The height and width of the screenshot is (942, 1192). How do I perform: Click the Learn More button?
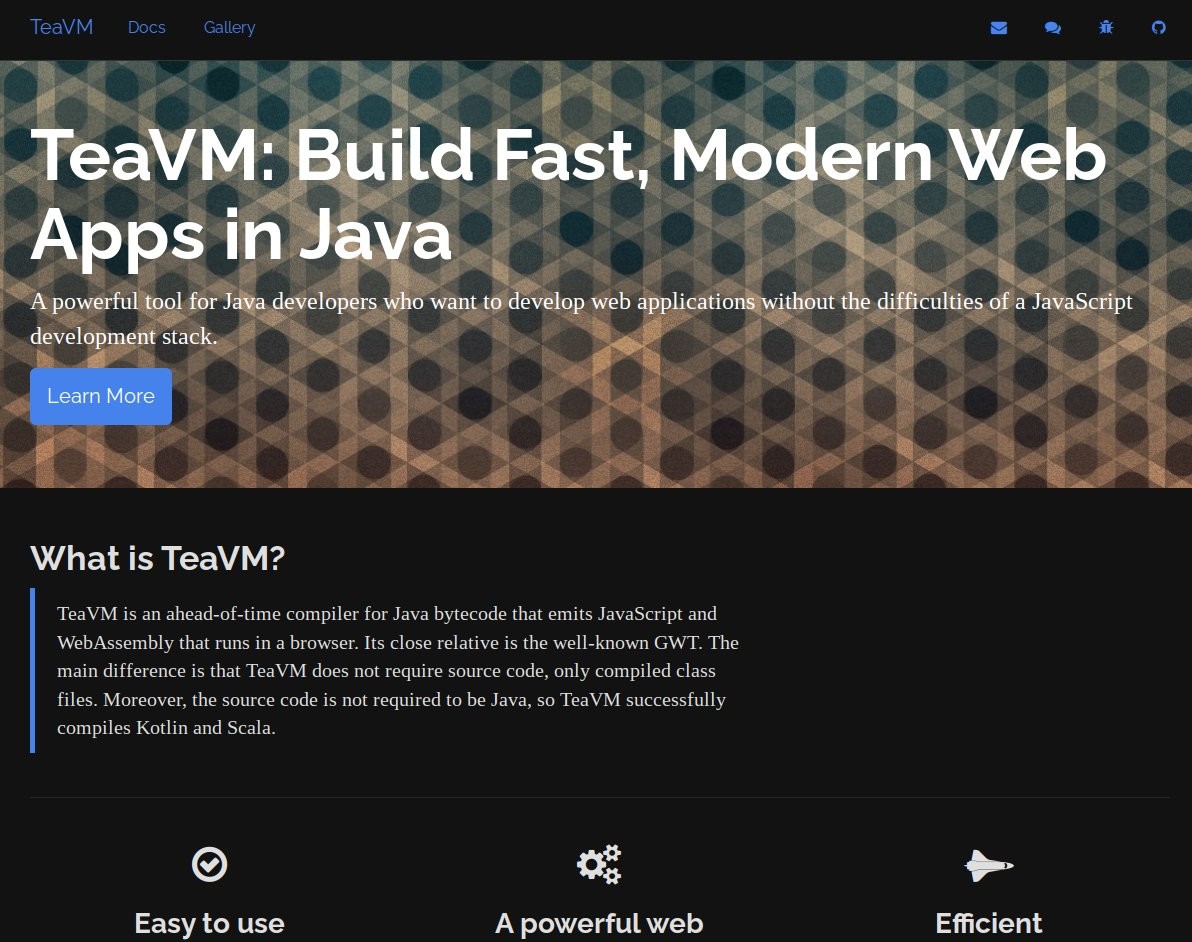101,396
